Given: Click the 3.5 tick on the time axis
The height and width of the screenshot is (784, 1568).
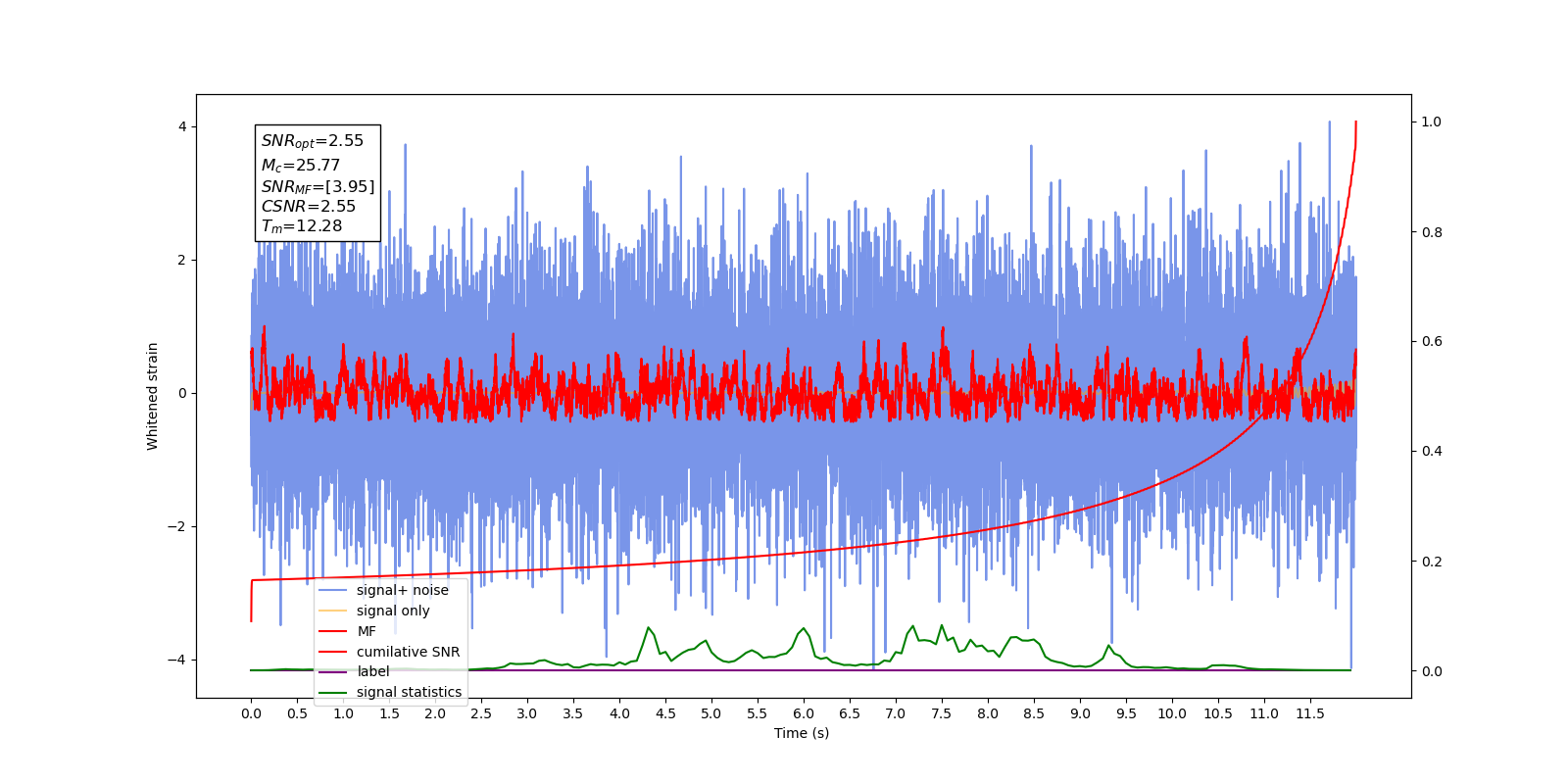Looking at the screenshot, I should coord(573,713).
